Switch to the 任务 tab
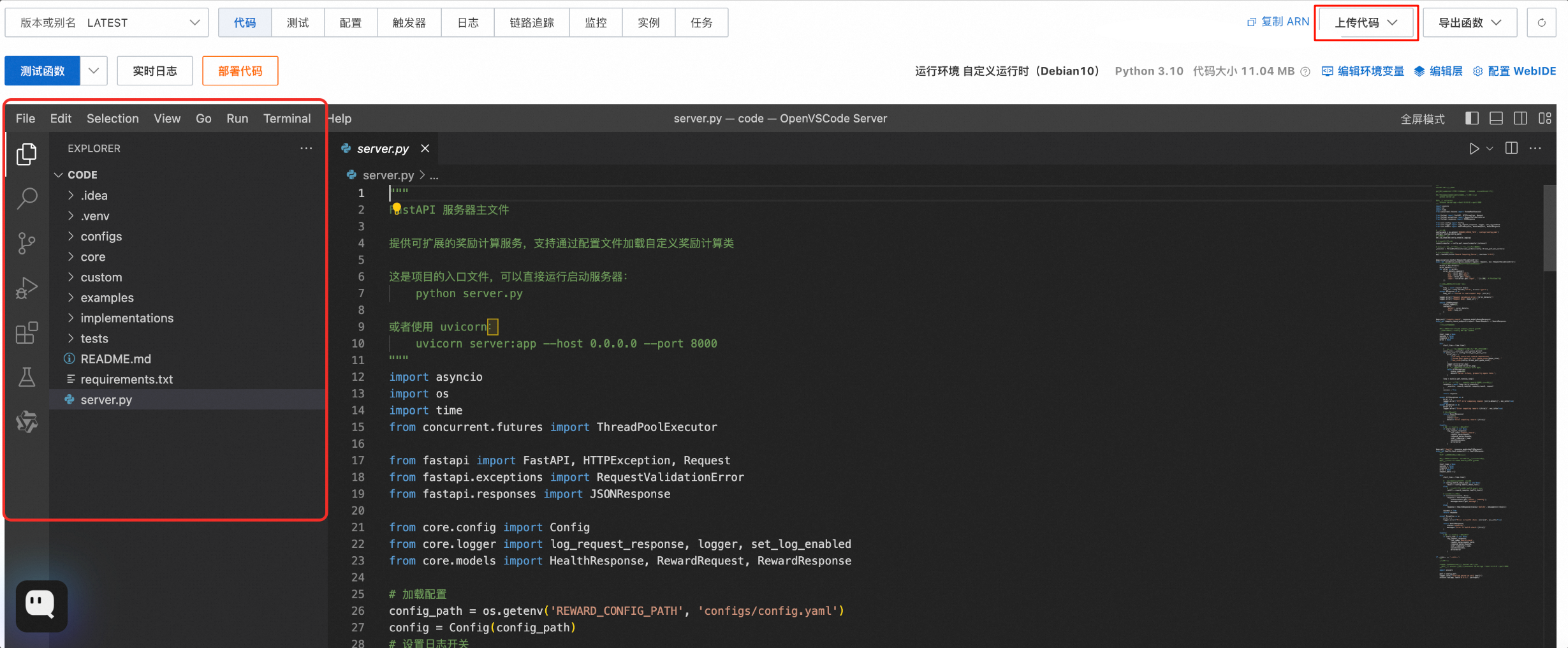Screen dimensions: 1568x648 click(701, 23)
